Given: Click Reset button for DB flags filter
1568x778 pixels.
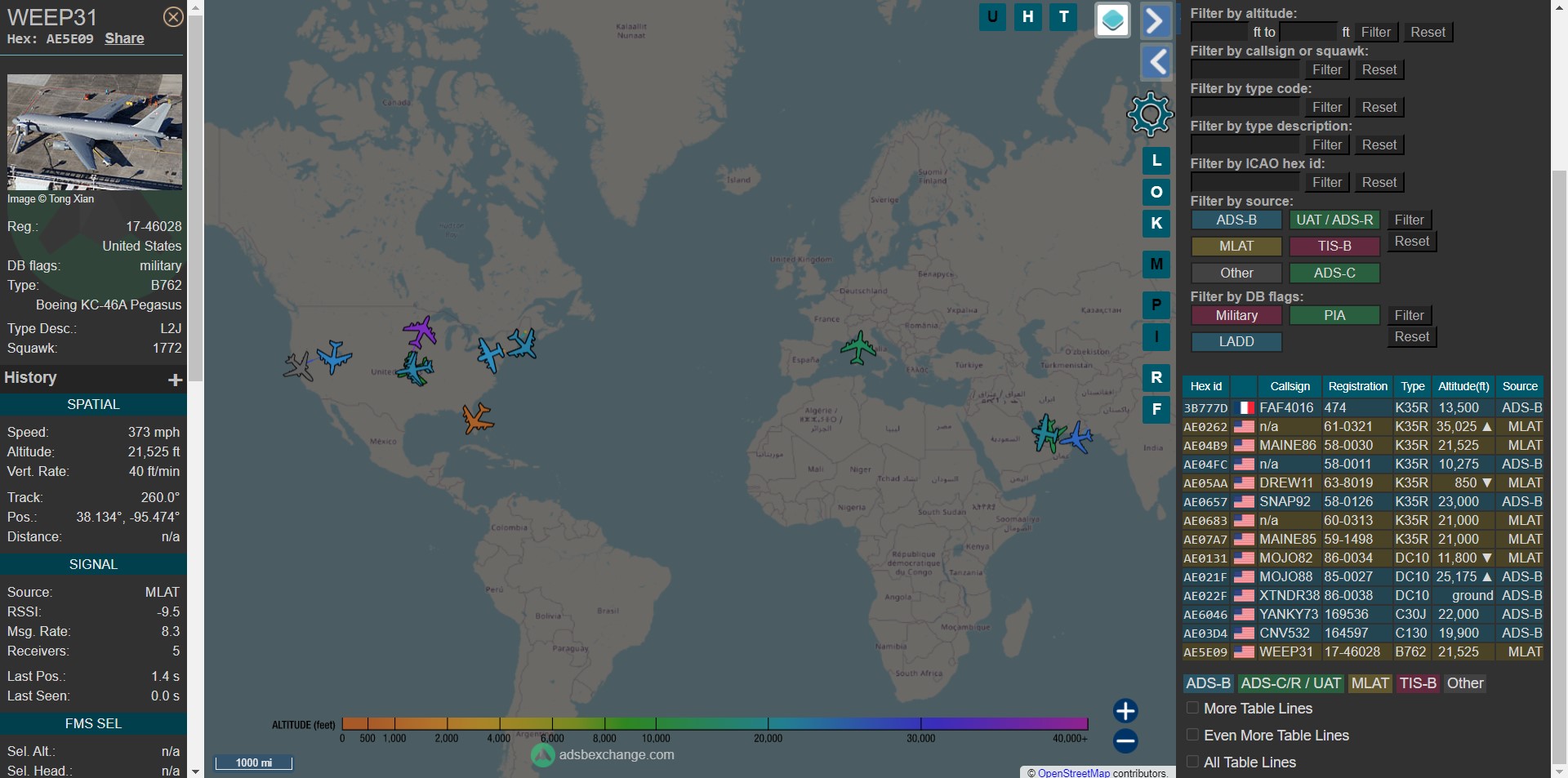Looking at the screenshot, I should pyautogui.click(x=1412, y=337).
